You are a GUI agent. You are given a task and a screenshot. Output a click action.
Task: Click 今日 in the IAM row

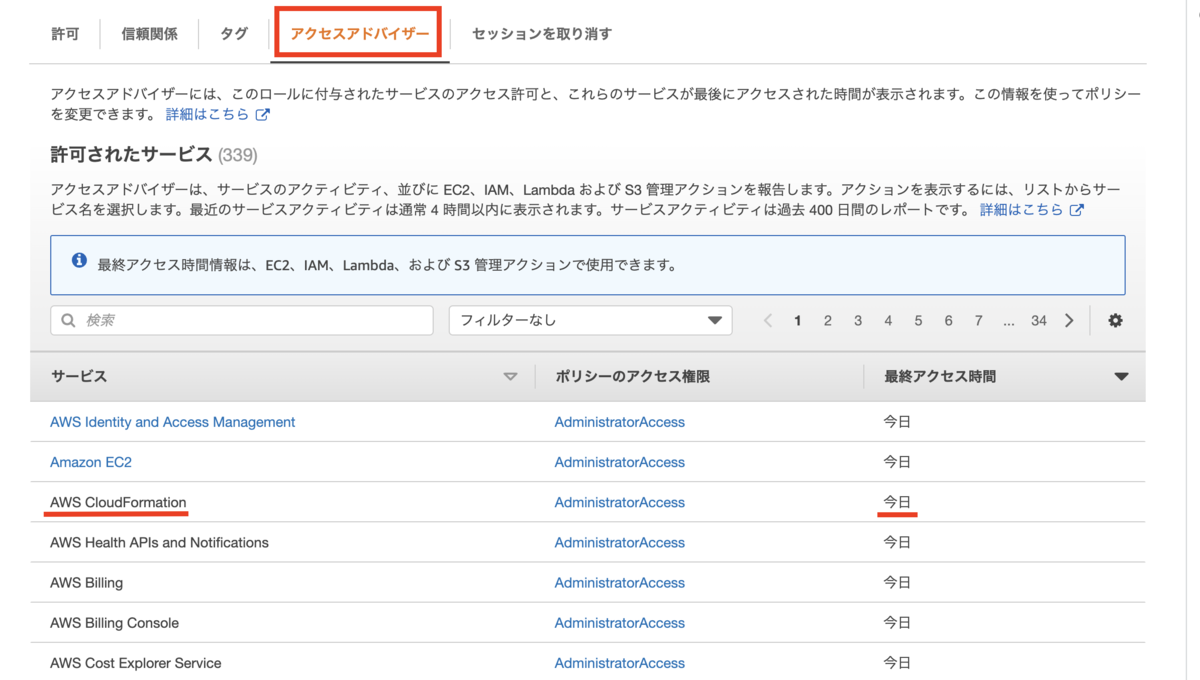pos(897,422)
